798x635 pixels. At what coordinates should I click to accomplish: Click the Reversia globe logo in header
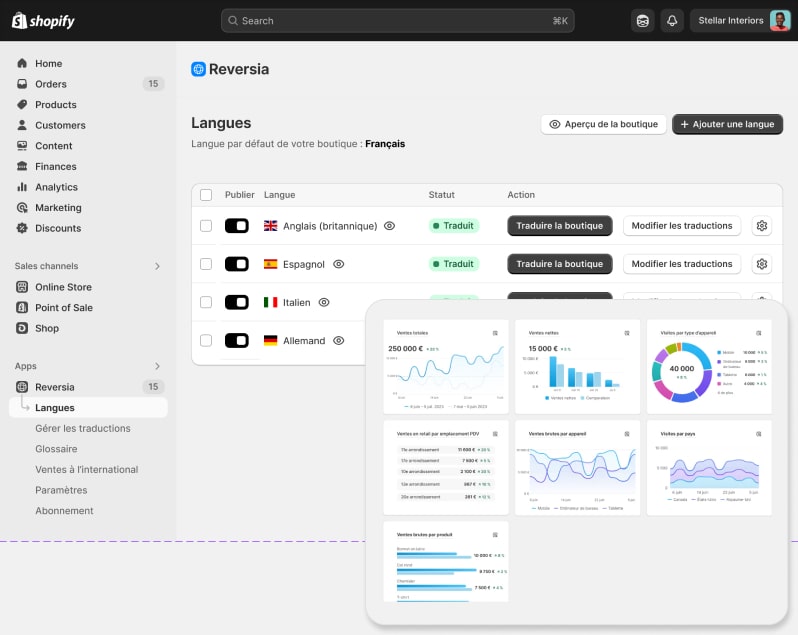click(x=199, y=69)
